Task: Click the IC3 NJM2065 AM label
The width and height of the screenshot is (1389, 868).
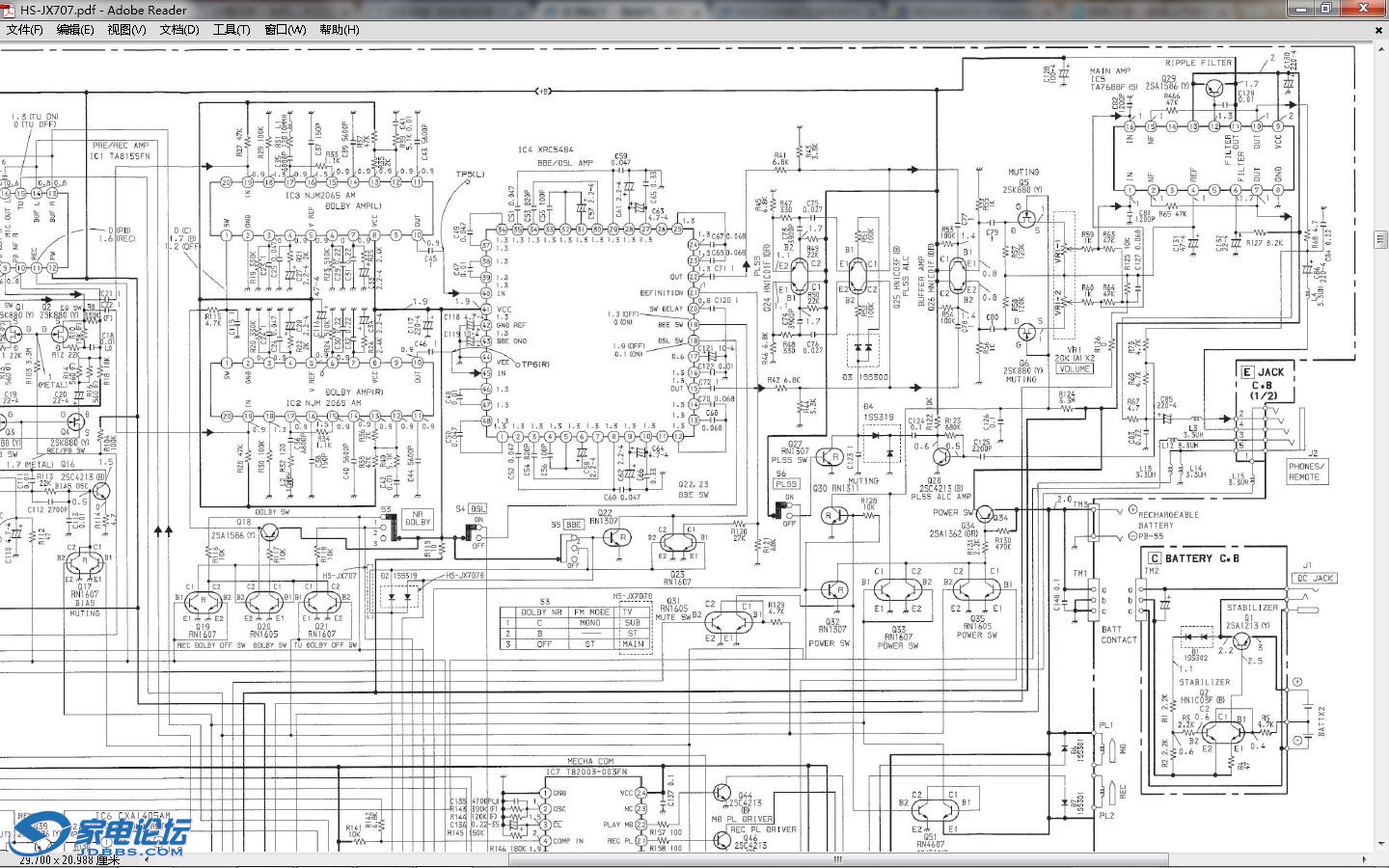Action: (x=321, y=195)
